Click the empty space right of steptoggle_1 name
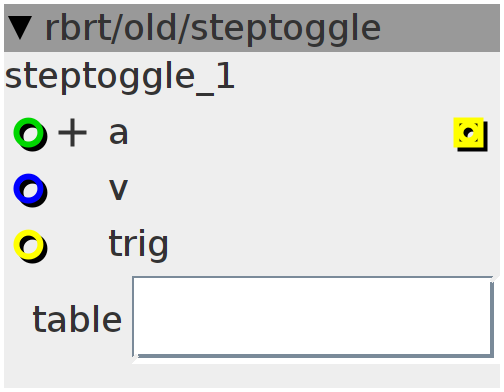504x392 pixels. pyautogui.click(x=367, y=77)
